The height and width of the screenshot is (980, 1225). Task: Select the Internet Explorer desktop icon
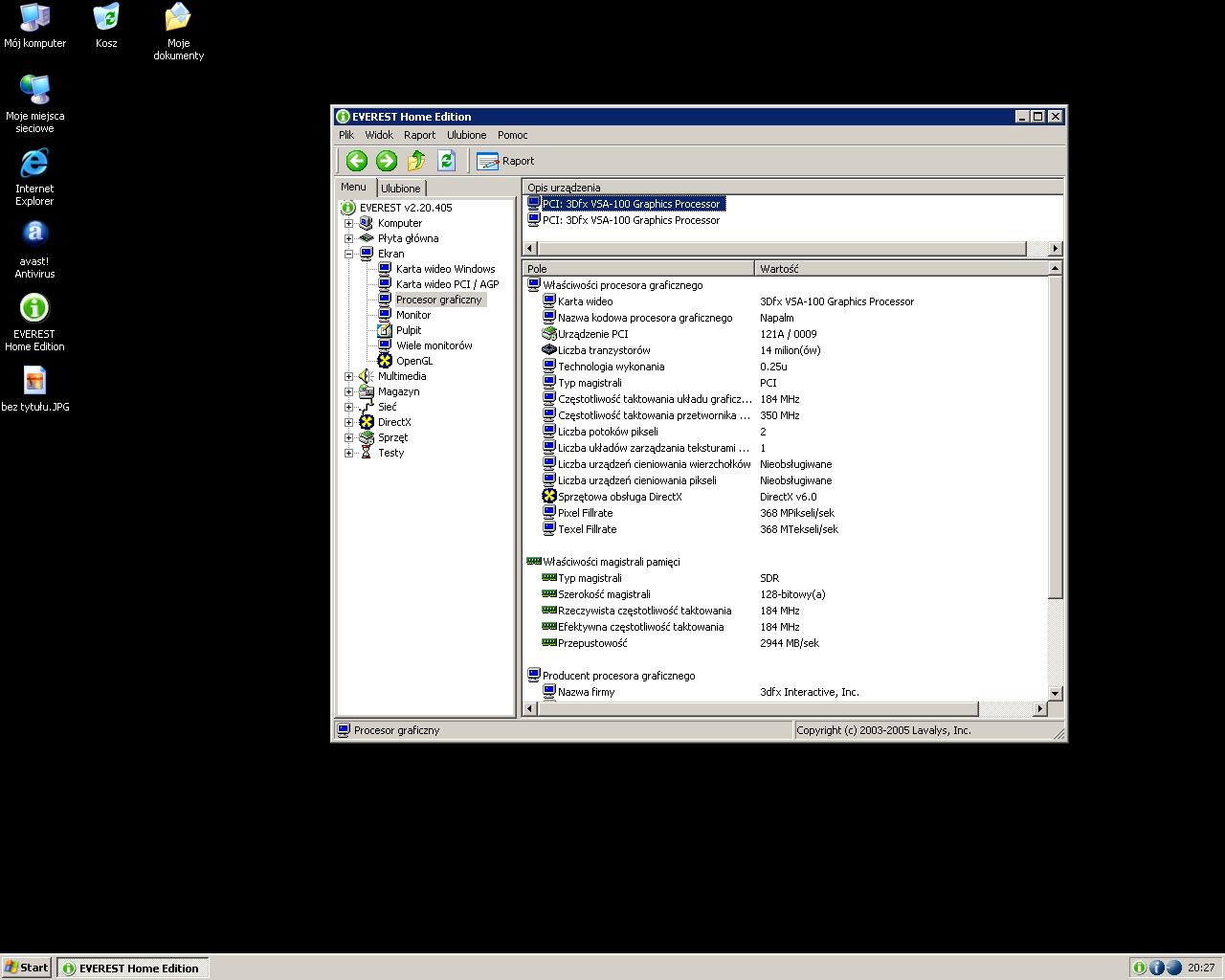[34, 176]
